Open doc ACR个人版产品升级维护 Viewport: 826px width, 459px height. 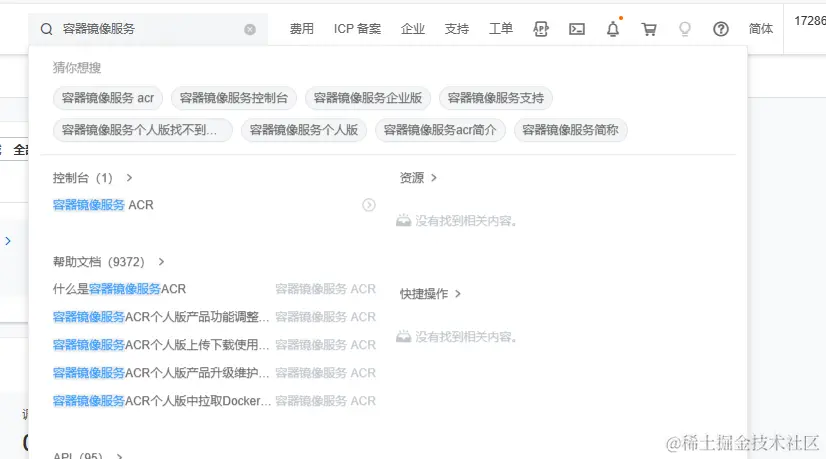[x=161, y=373]
